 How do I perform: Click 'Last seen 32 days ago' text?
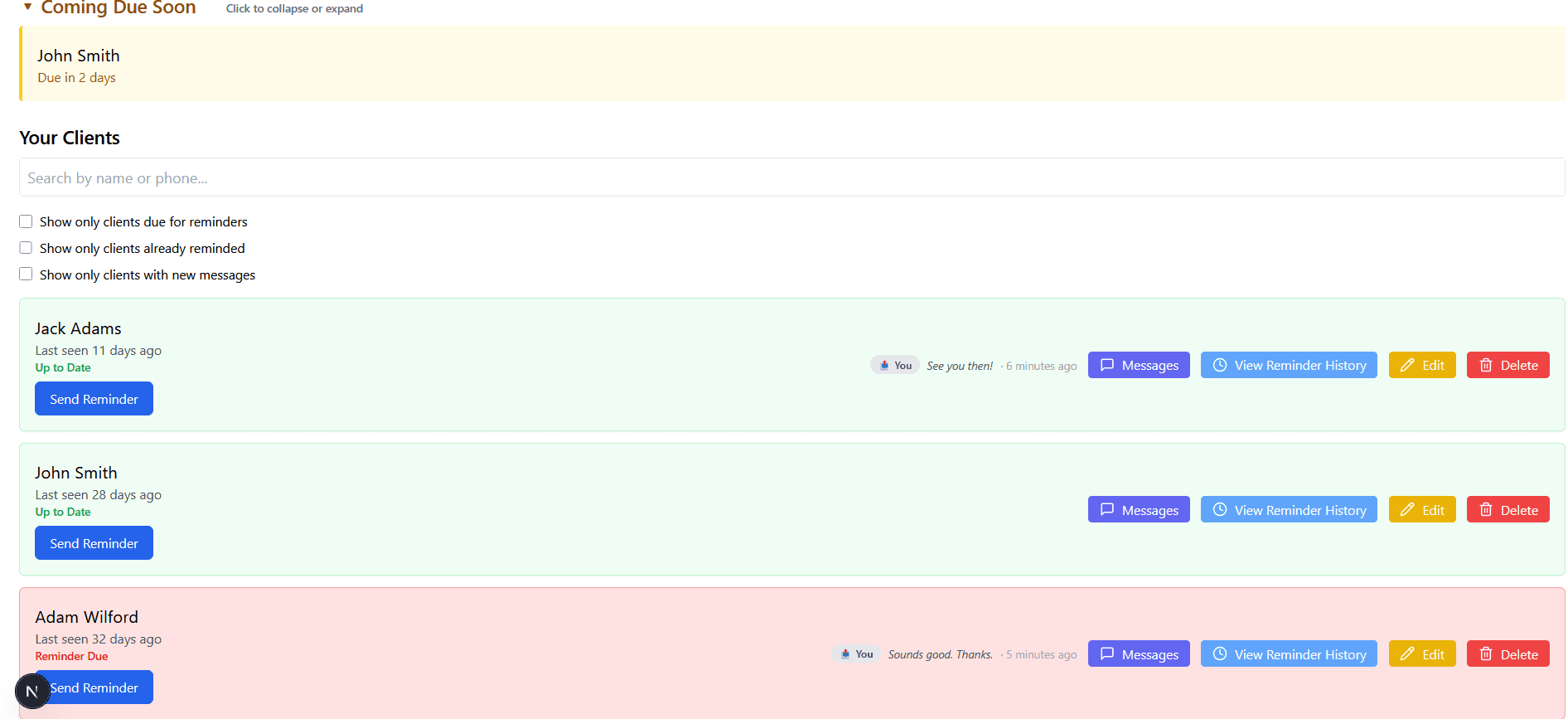click(x=99, y=639)
